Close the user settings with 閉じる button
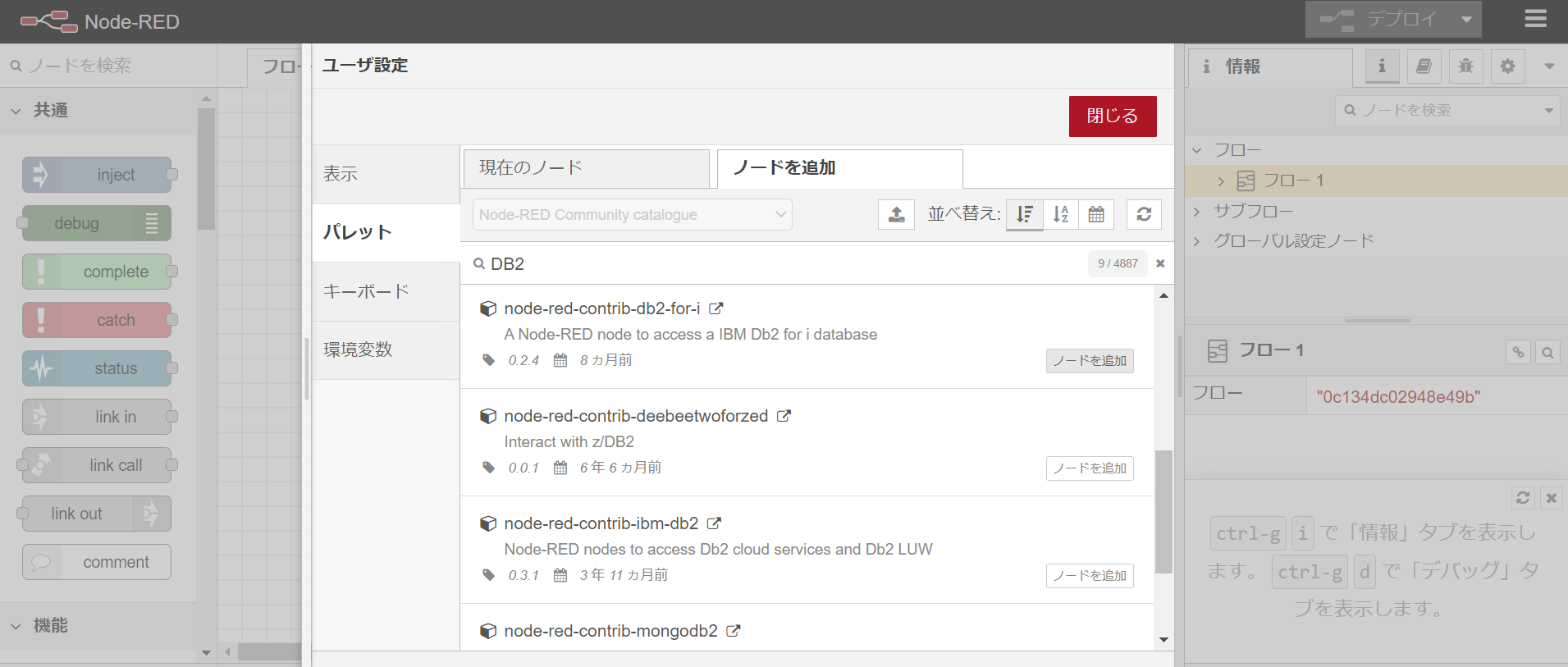Viewport: 1568px width, 667px height. (x=1112, y=116)
